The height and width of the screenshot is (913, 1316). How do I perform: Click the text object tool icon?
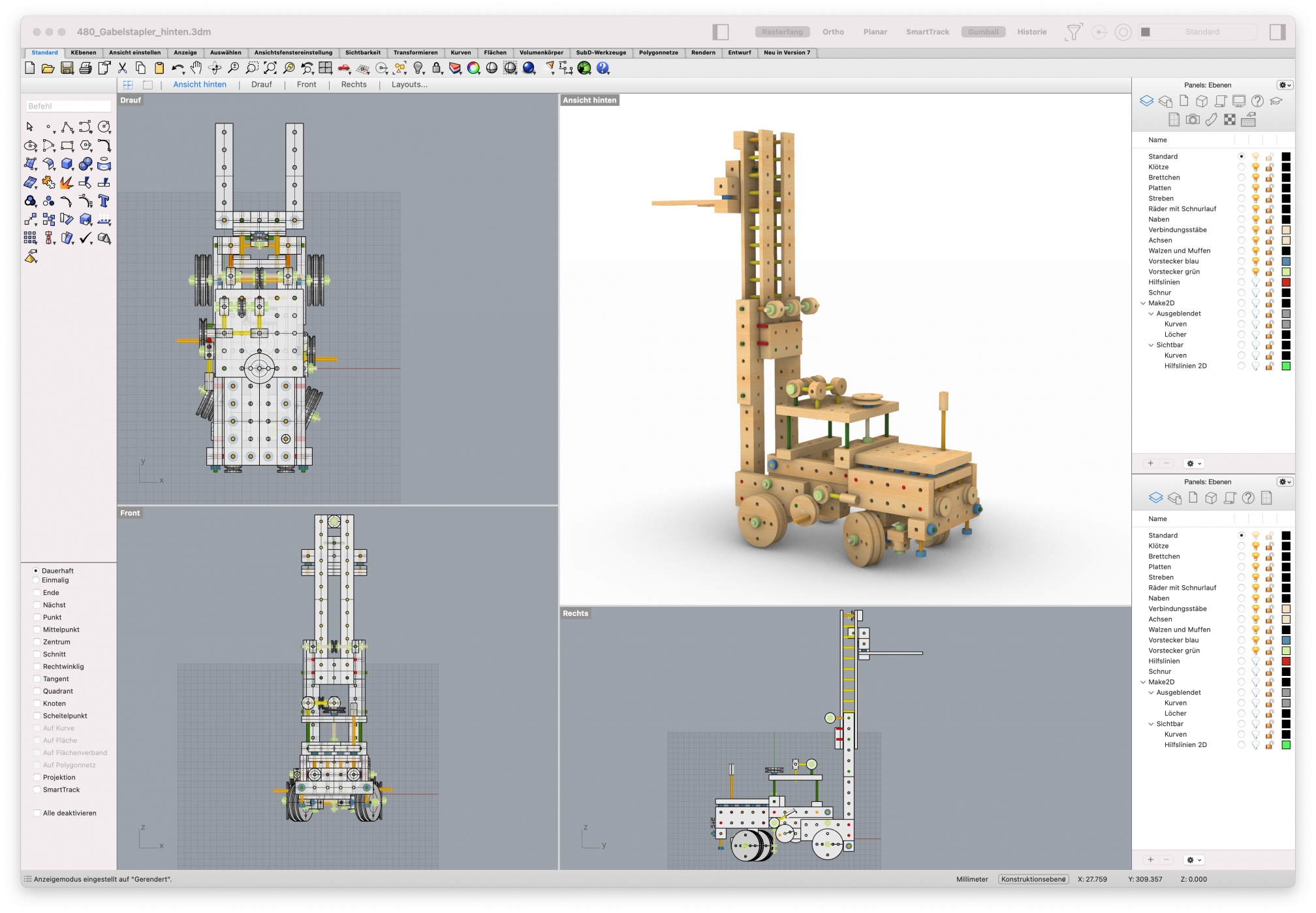(x=104, y=201)
